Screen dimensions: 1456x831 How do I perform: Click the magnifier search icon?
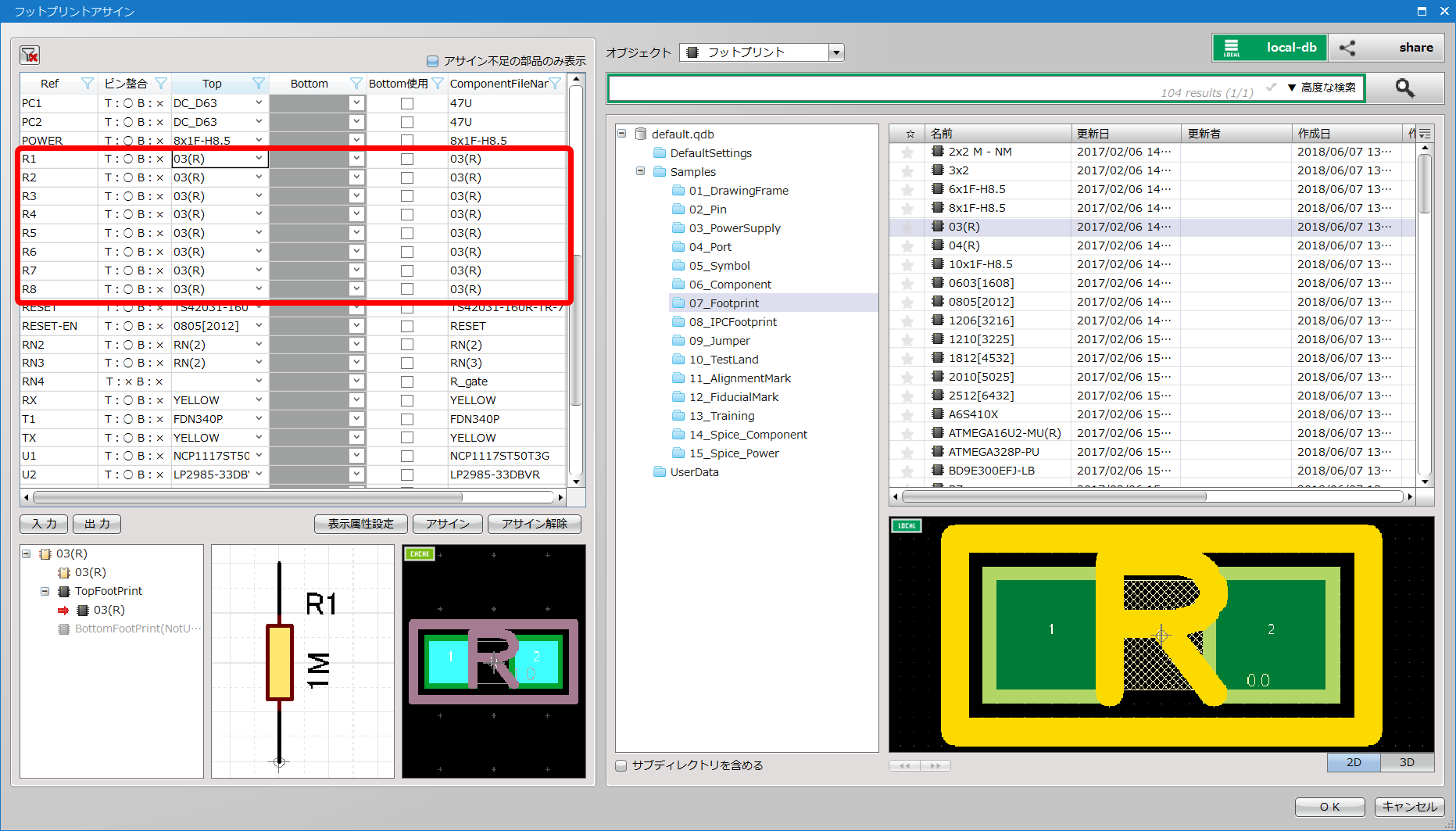[x=1404, y=88]
